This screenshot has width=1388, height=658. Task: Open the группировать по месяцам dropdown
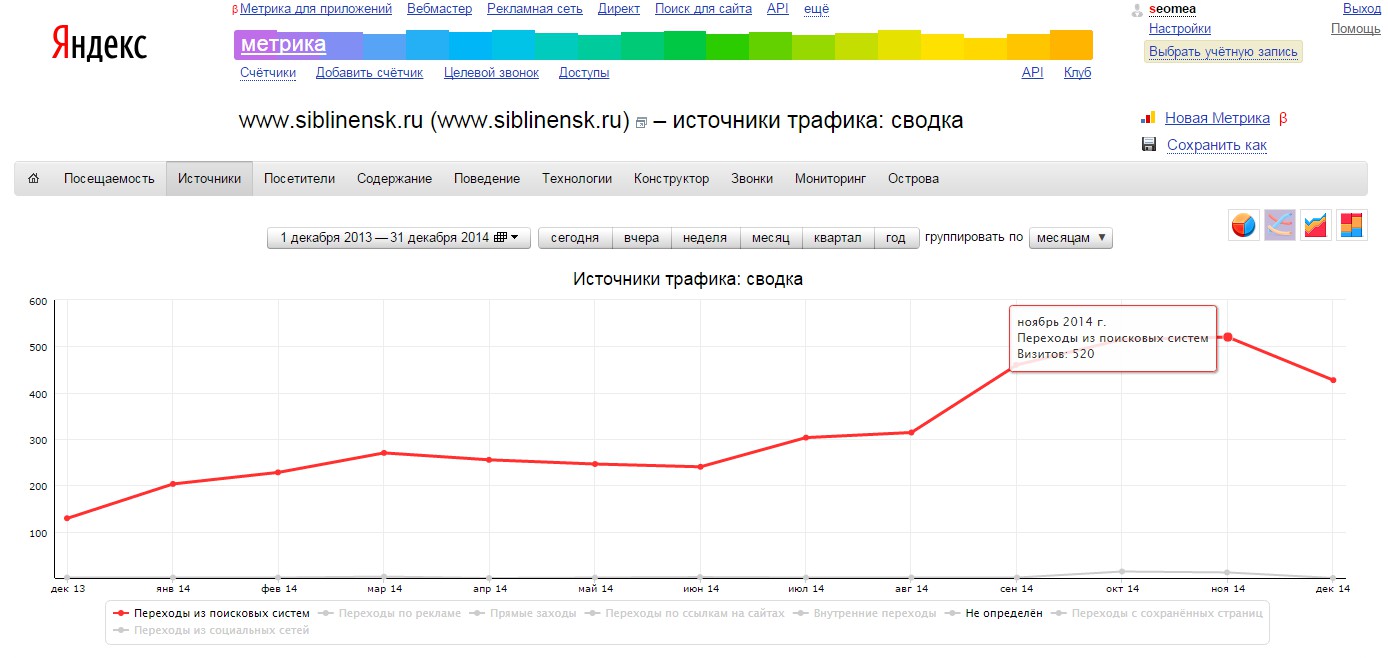pos(1070,238)
